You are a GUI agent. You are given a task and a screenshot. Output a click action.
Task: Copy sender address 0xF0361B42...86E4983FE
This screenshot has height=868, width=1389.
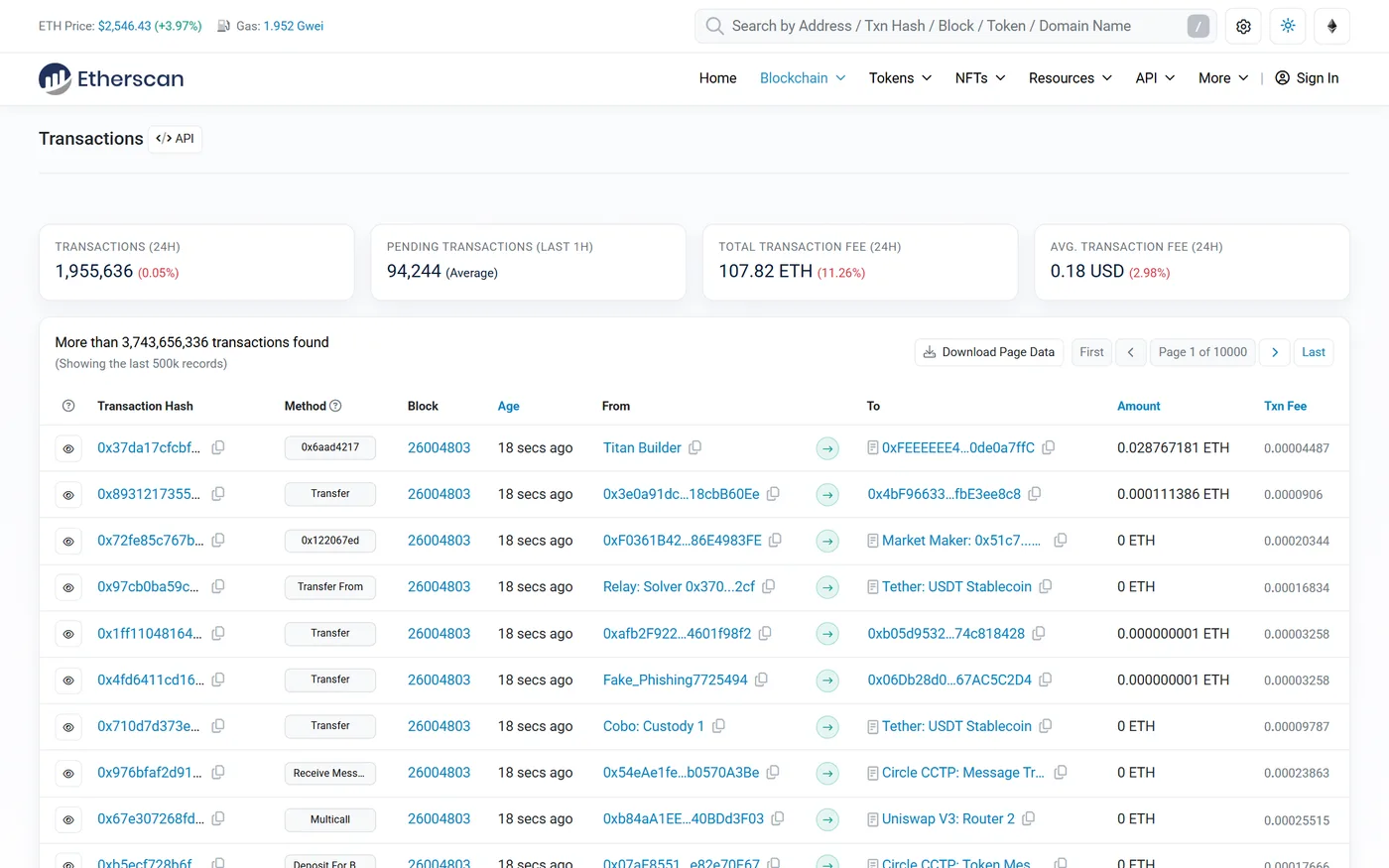pyautogui.click(x=776, y=541)
